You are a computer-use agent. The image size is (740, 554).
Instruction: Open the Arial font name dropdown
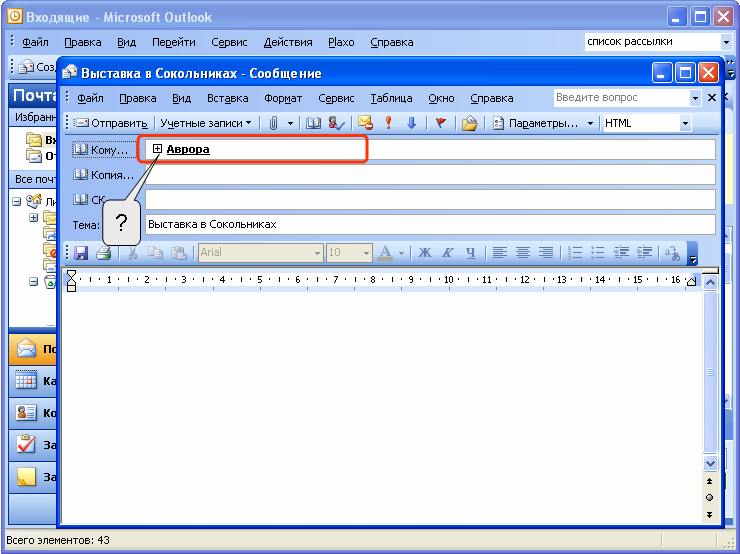(x=317, y=253)
